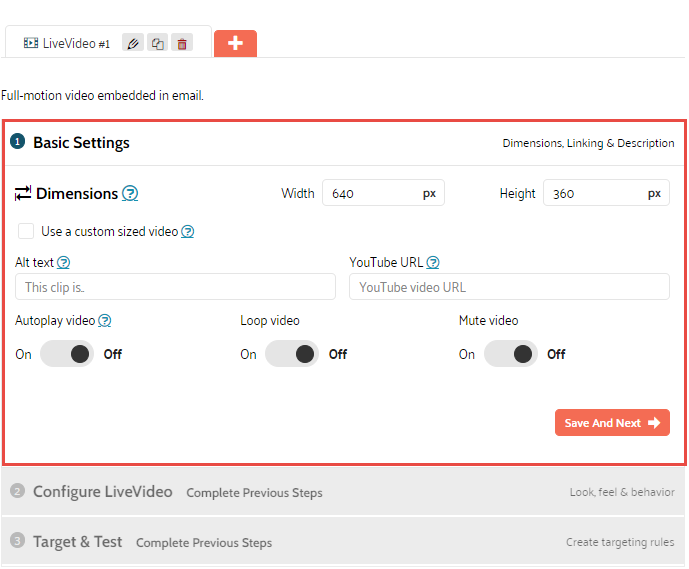The width and height of the screenshot is (689, 569).
Task: Collapse the Basic Settings section header
Action: pos(81,143)
